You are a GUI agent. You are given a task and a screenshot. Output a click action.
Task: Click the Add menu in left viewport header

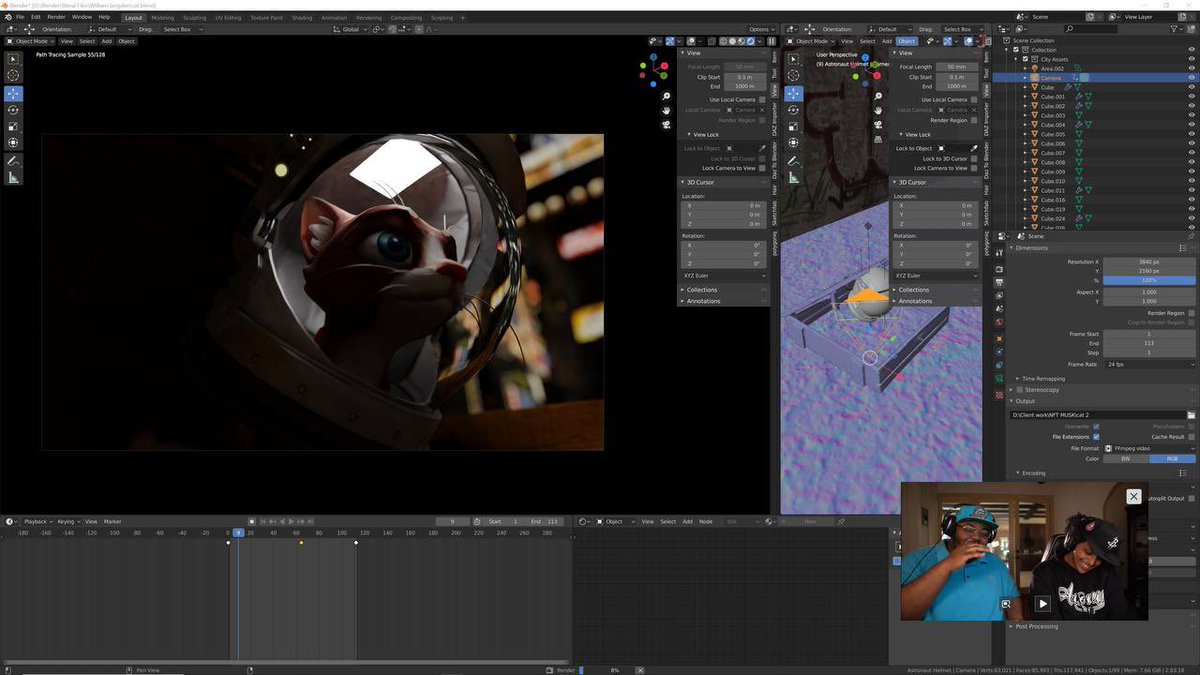pos(106,41)
